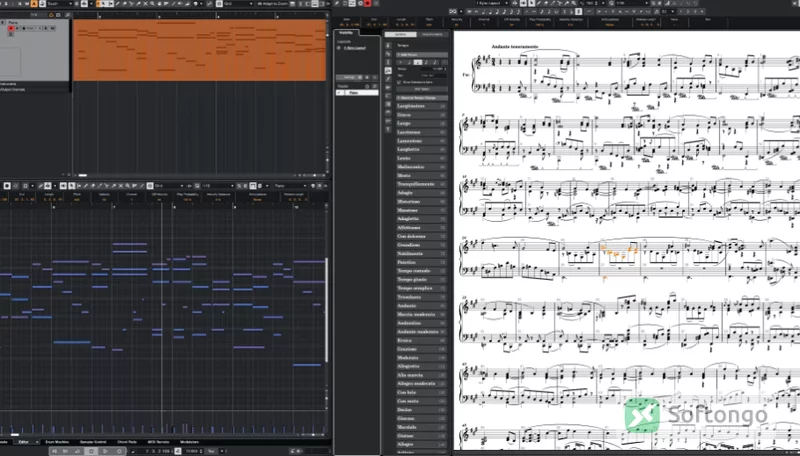Image resolution: width=800 pixels, height=456 pixels.
Task: Toggle Snap in Key Editor toolbar
Action: coord(150,186)
